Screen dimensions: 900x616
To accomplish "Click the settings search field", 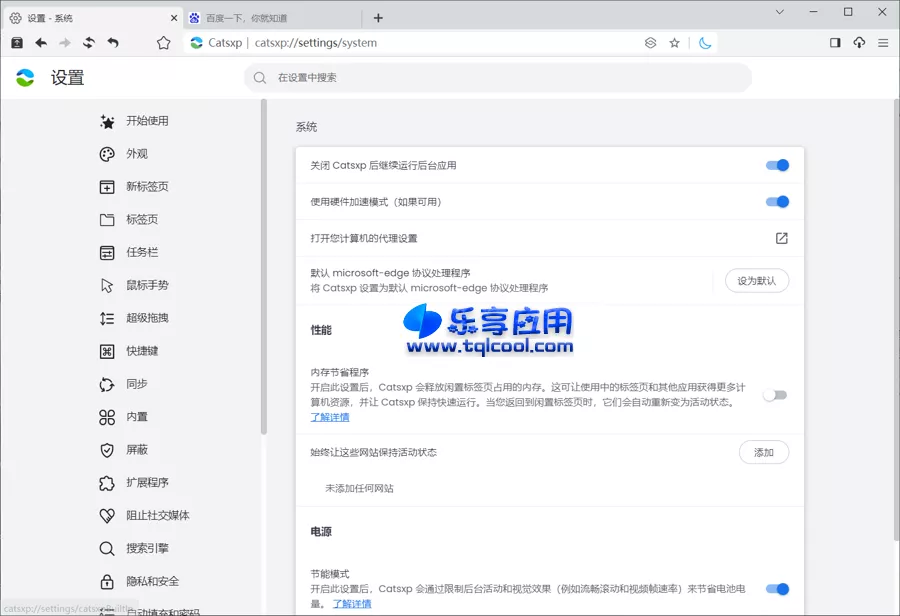I will coord(500,77).
